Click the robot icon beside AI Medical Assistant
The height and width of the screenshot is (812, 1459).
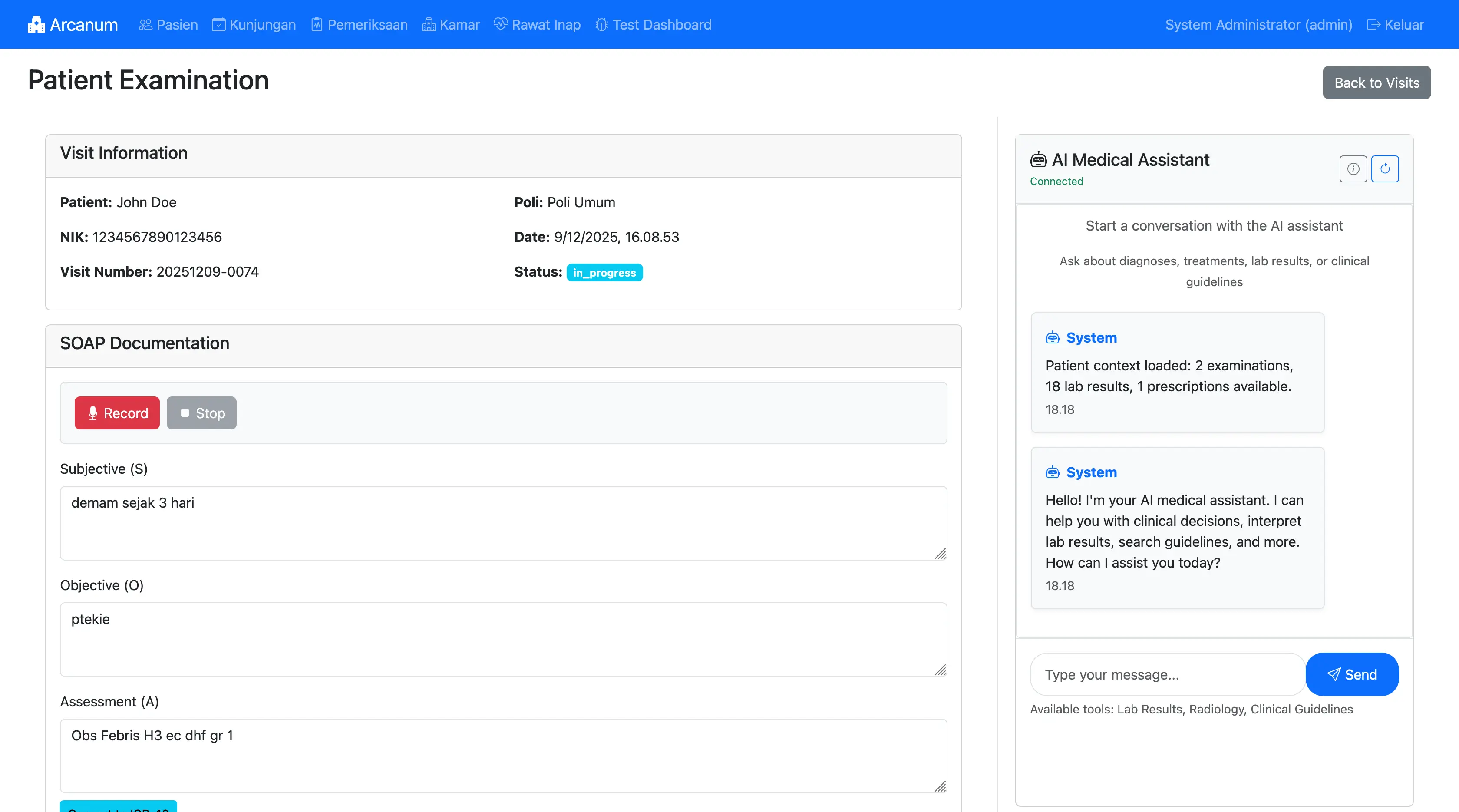1038,160
